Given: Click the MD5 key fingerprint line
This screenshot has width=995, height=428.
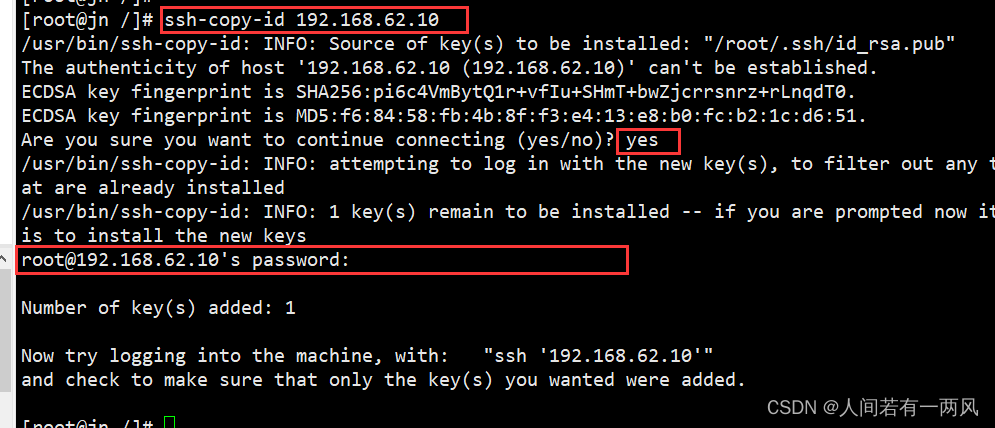Looking at the screenshot, I should coord(444,117).
